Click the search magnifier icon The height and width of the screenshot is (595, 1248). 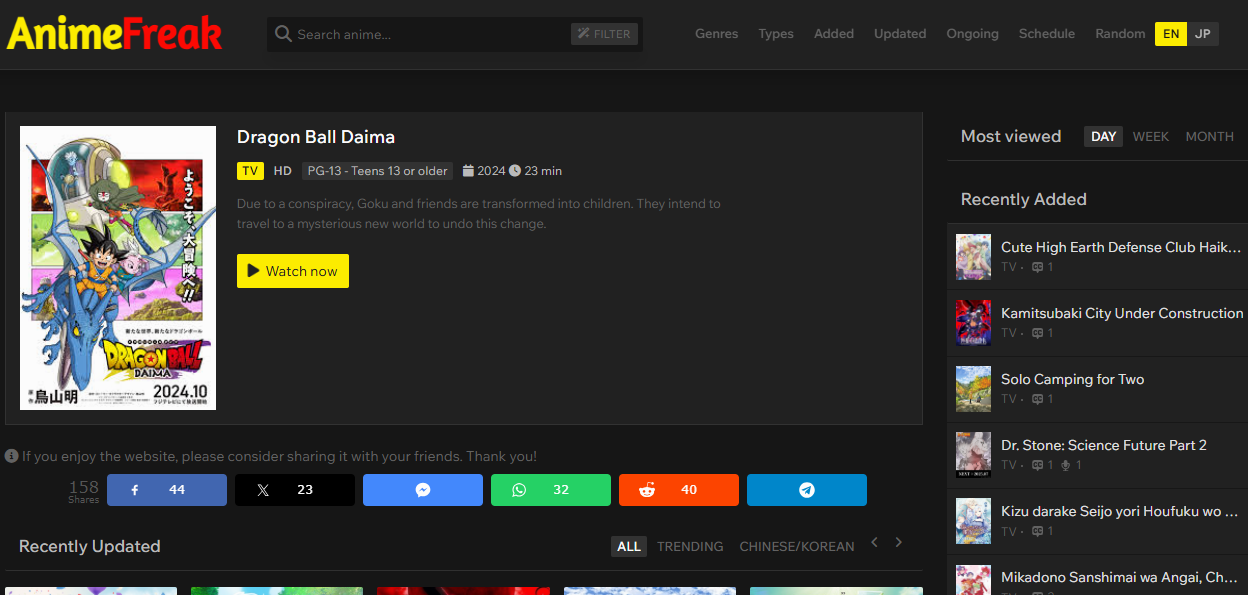(283, 34)
